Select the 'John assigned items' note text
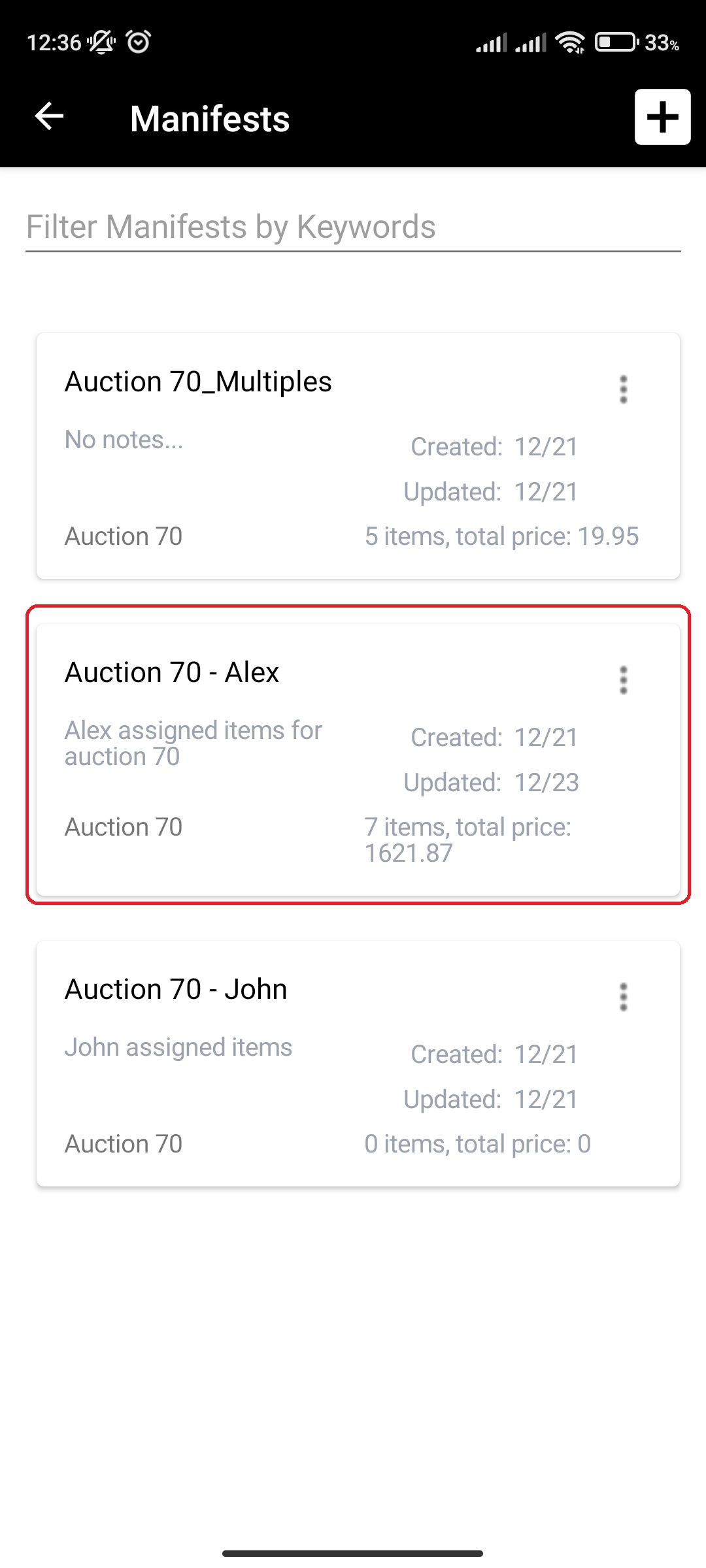This screenshot has height=1568, width=706. coord(178,1047)
